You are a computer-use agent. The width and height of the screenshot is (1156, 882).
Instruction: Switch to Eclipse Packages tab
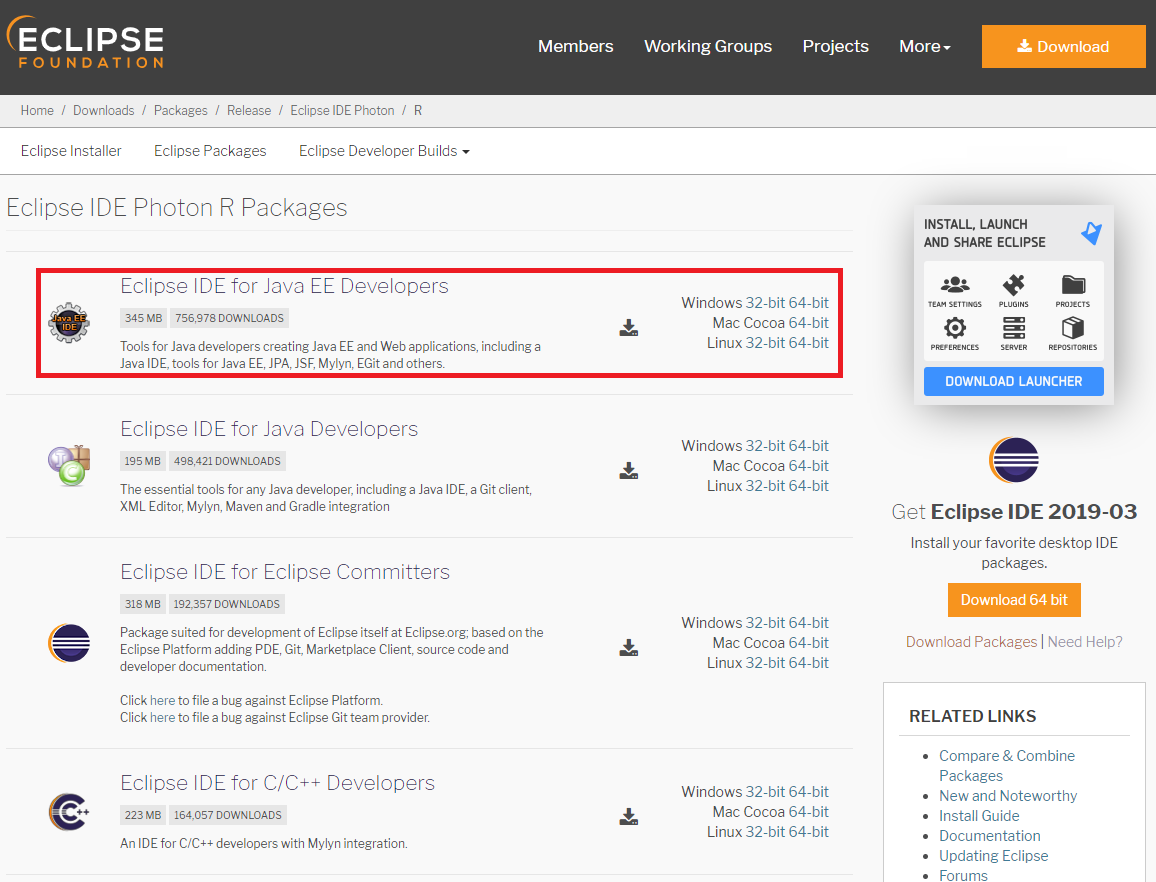[x=210, y=151]
